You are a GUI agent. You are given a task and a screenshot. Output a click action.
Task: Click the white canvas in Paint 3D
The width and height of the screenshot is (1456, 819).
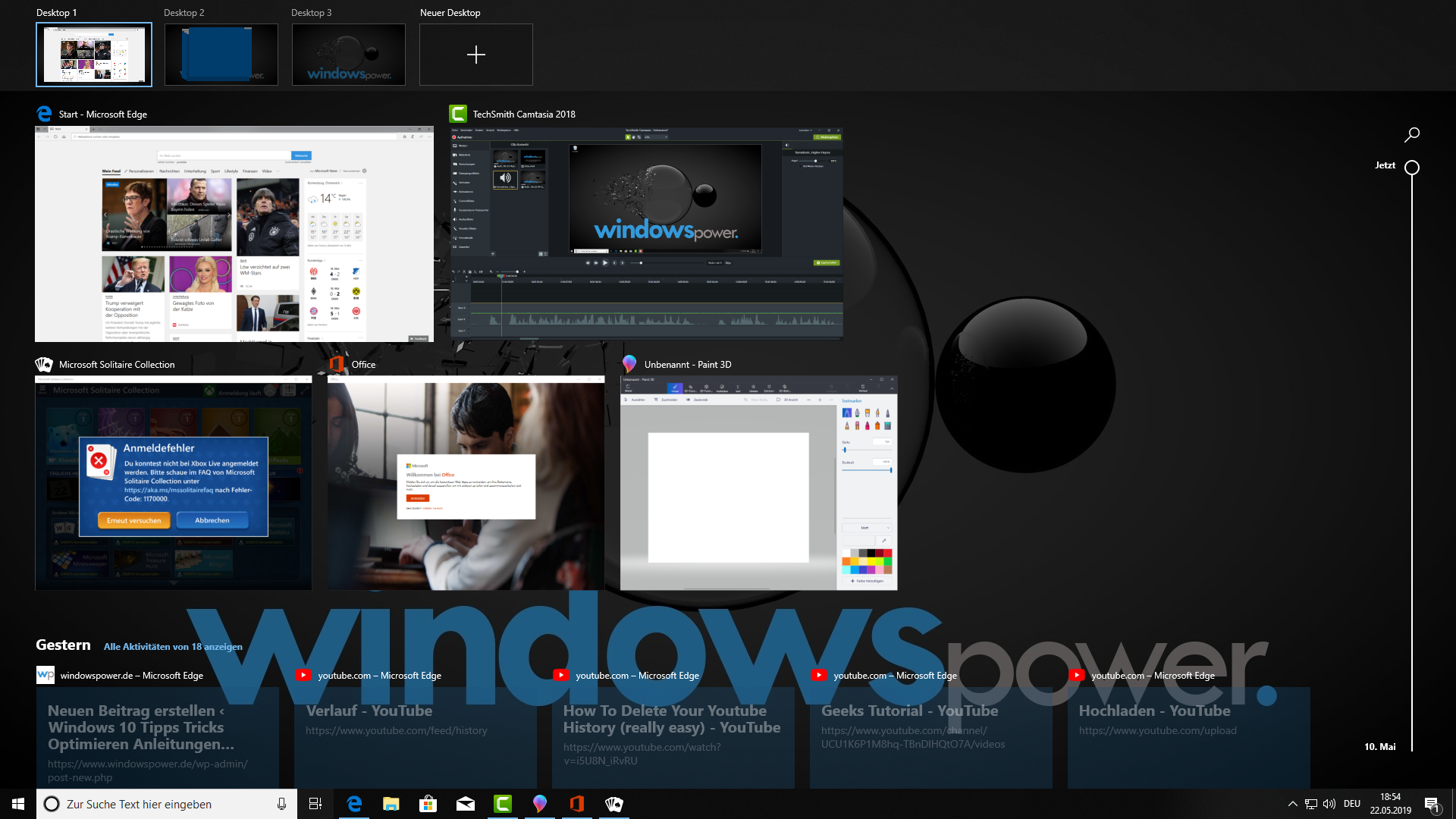(x=728, y=497)
